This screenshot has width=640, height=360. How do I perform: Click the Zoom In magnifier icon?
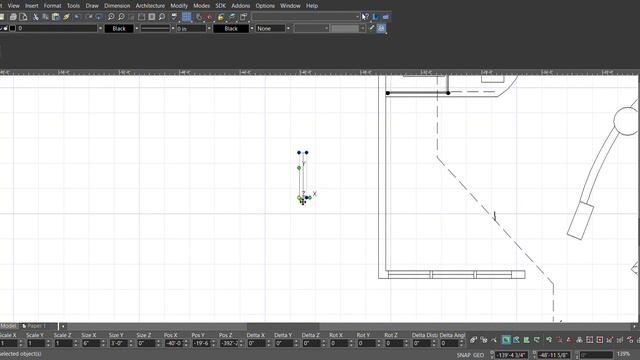(x=111, y=17)
